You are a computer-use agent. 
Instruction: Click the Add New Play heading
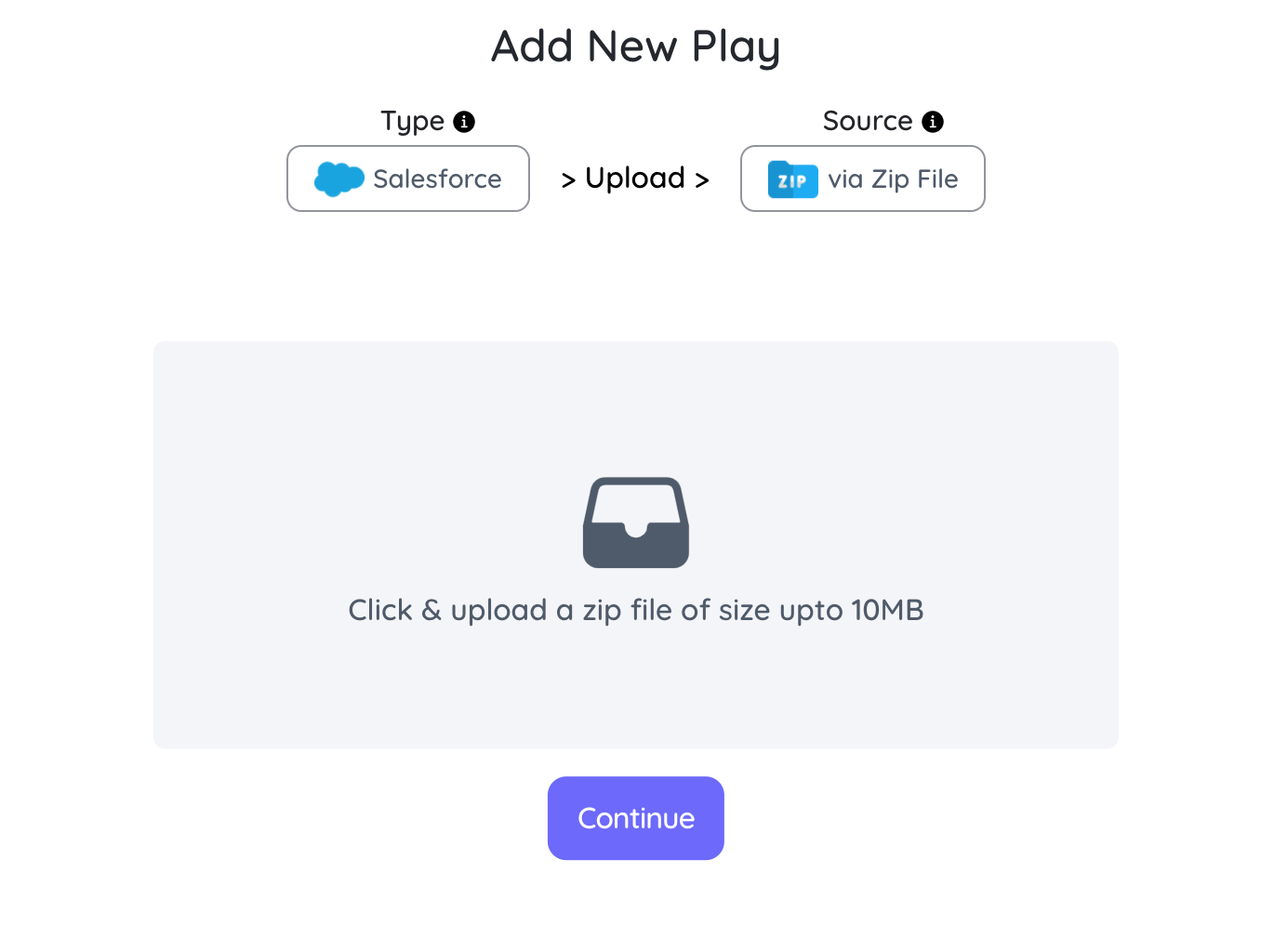coord(636,46)
